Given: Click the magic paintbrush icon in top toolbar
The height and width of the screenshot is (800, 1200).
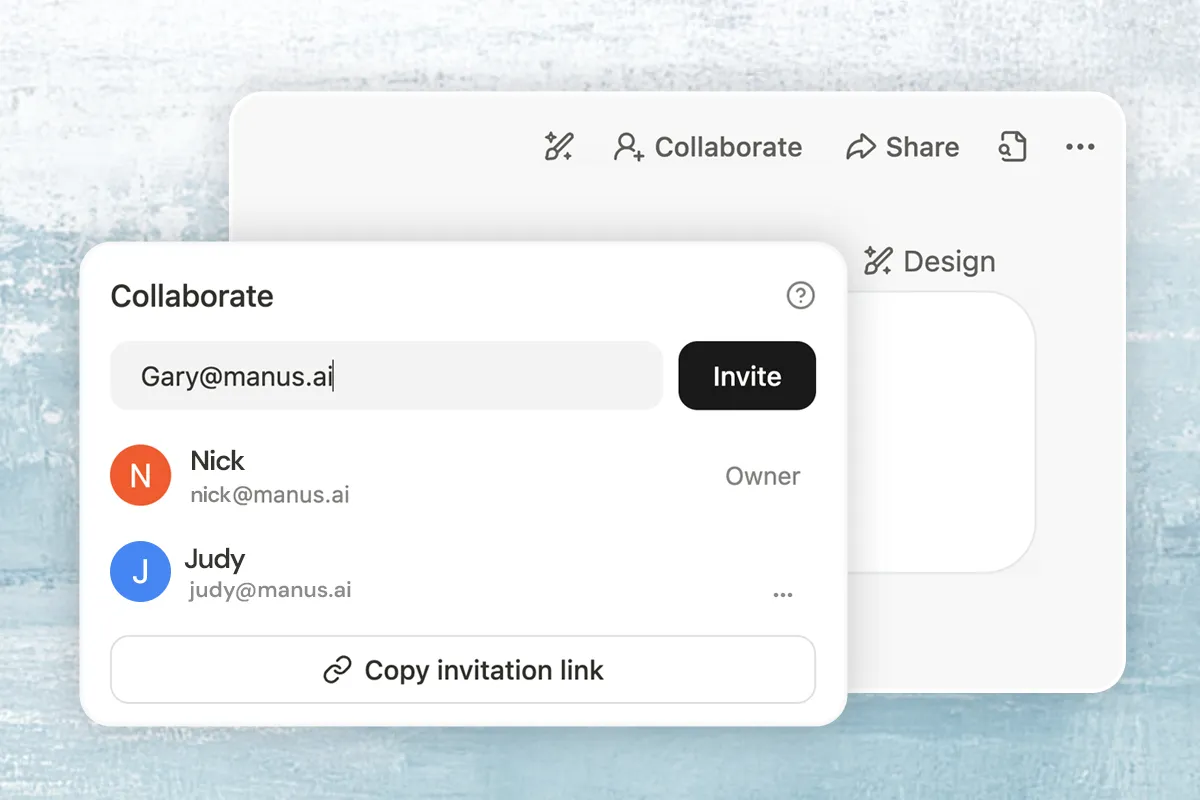Looking at the screenshot, I should 558,147.
